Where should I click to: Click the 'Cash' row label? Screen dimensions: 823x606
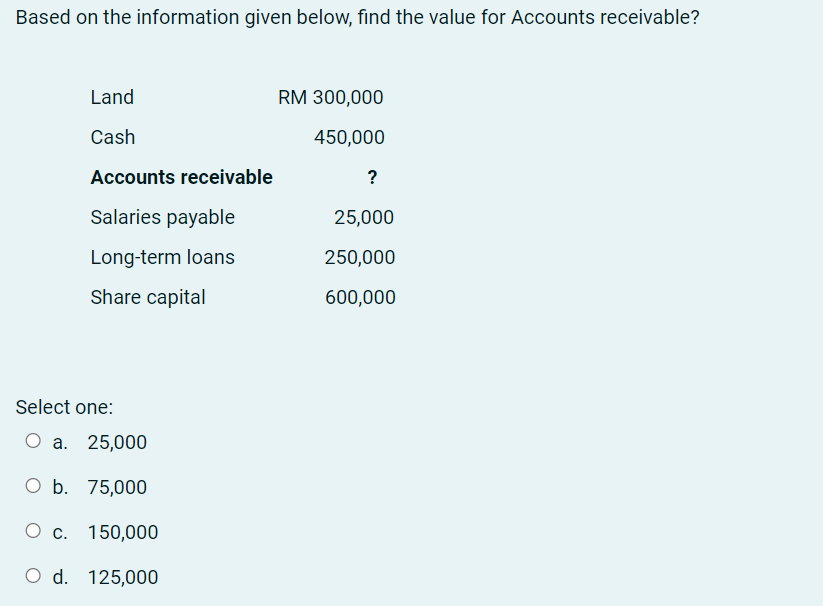(x=112, y=137)
